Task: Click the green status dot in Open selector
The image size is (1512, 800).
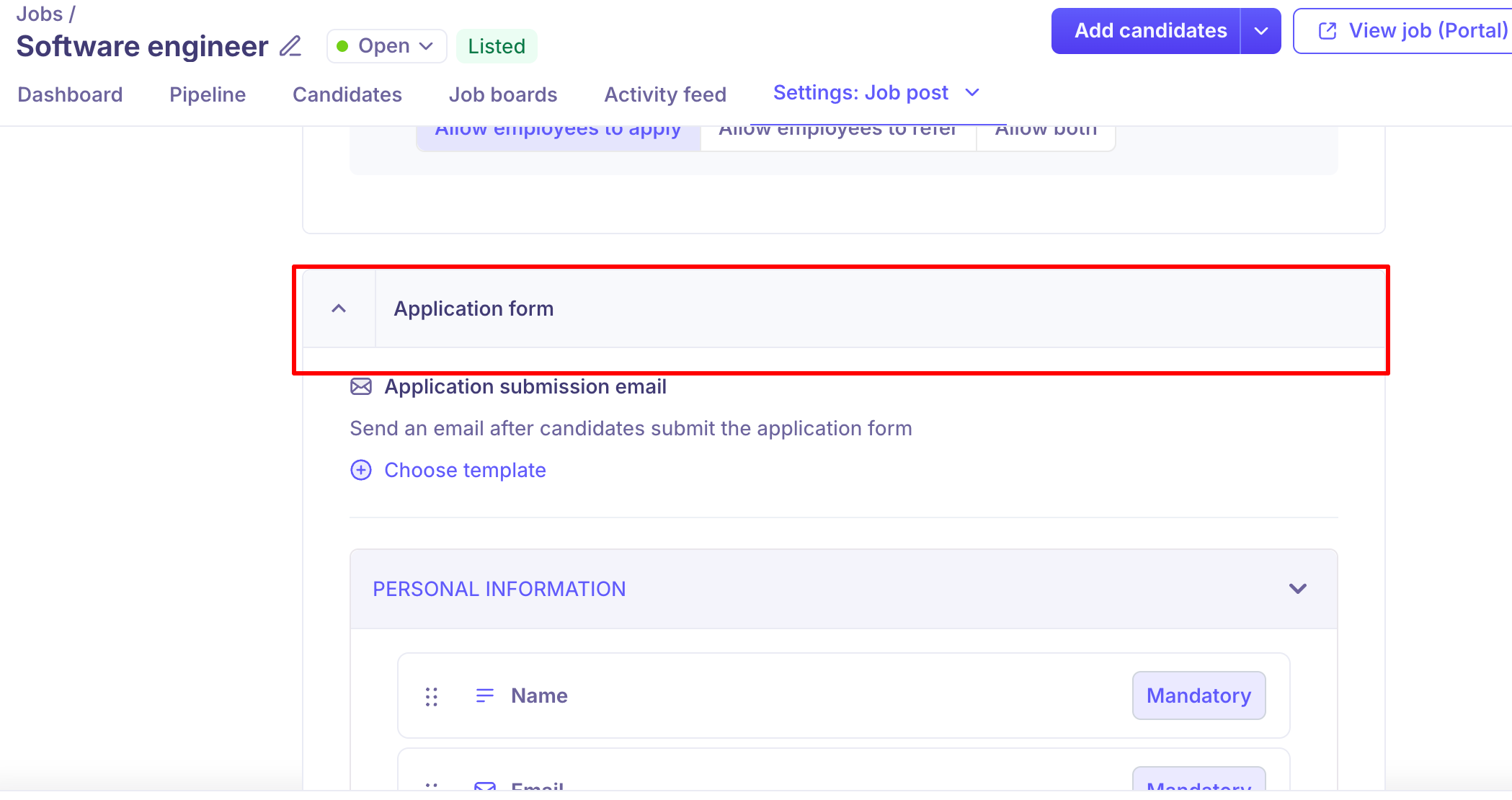Action: [343, 46]
